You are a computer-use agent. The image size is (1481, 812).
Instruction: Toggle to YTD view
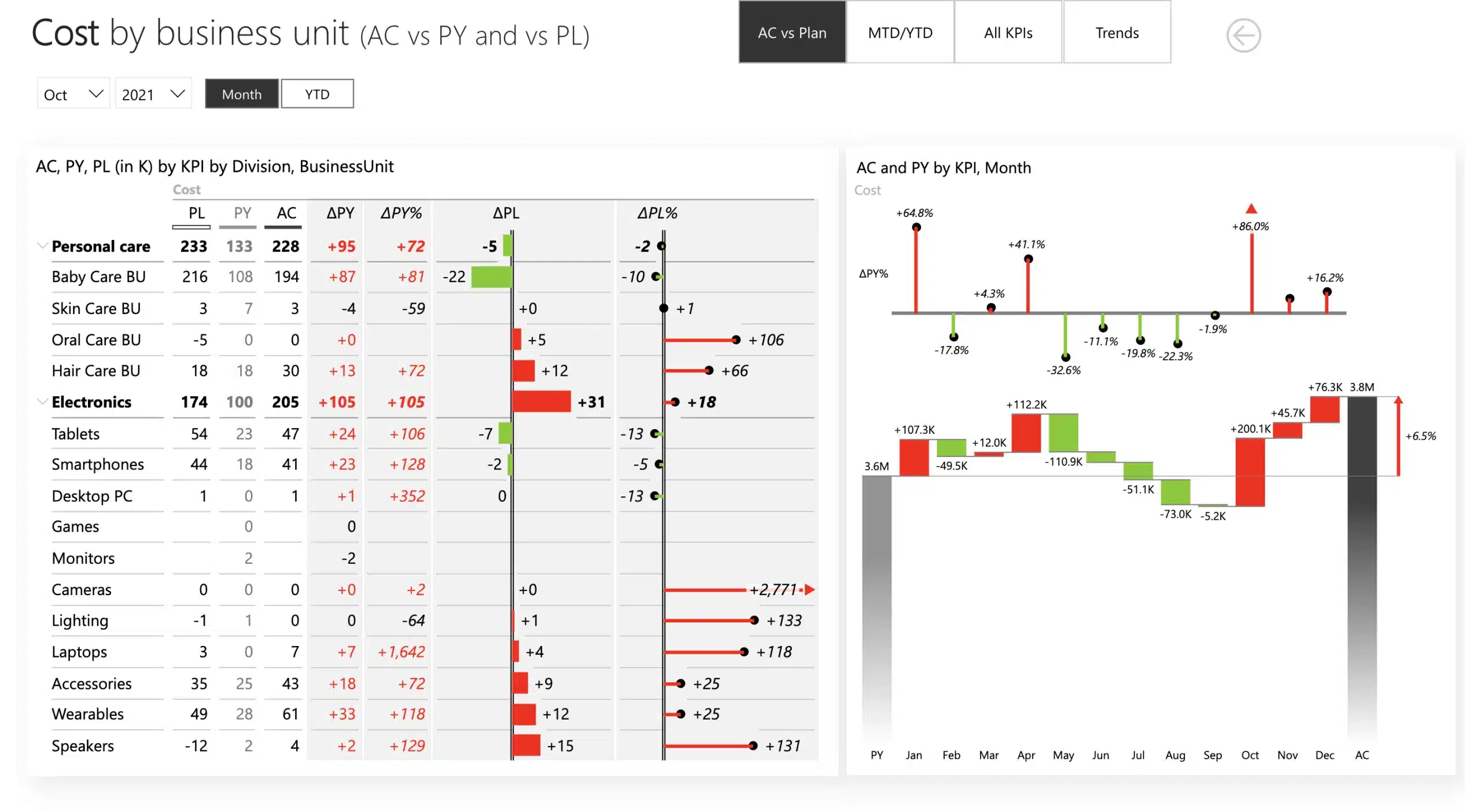coord(317,93)
